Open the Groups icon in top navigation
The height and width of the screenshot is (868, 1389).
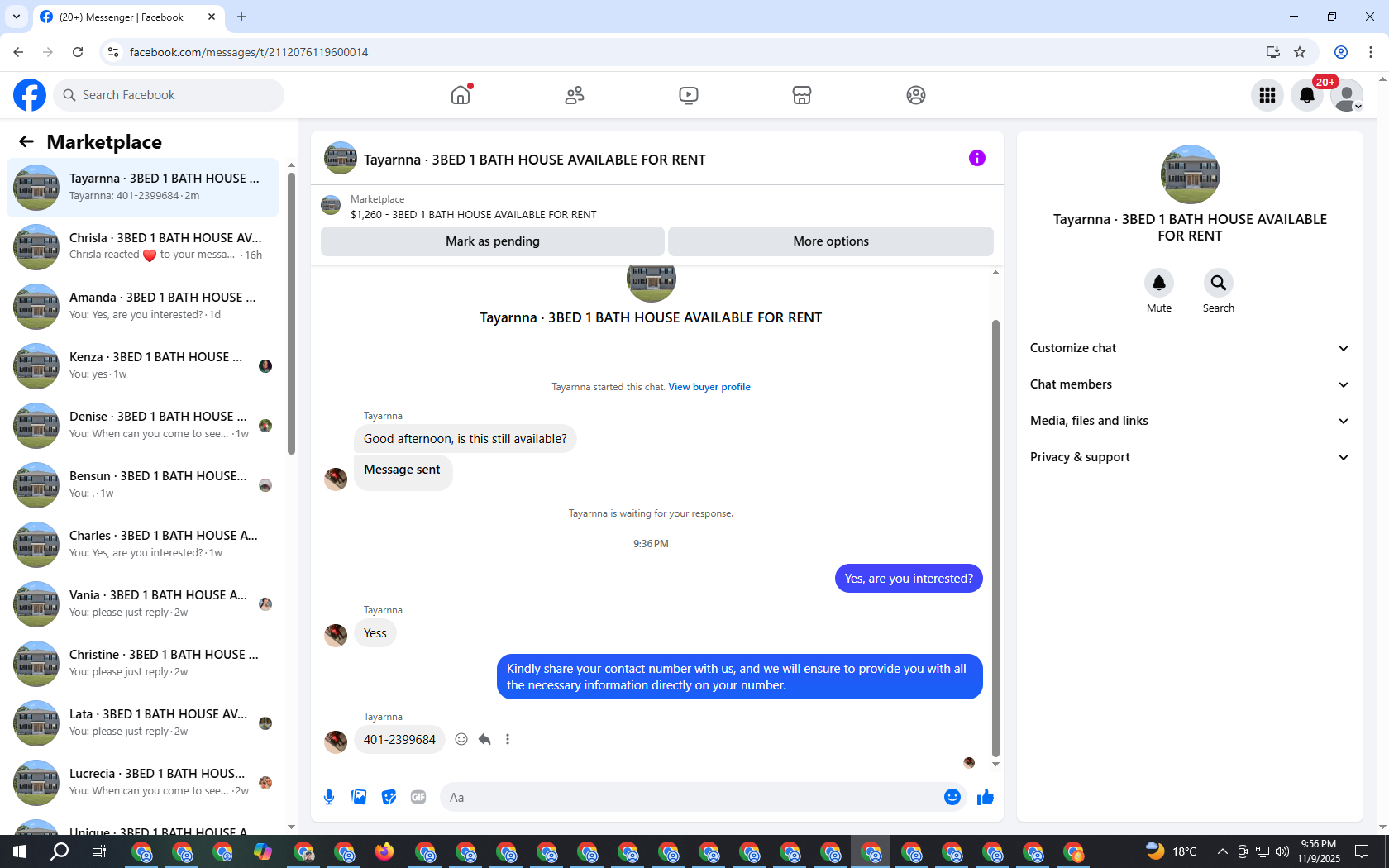coord(916,95)
